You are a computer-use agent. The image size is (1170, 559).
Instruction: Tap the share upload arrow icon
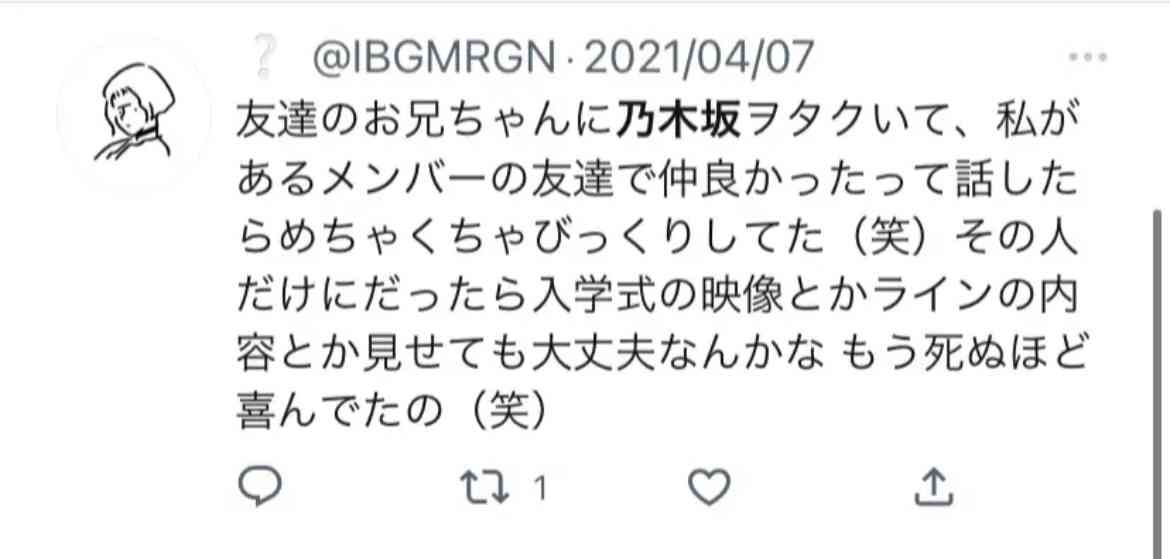point(933,487)
